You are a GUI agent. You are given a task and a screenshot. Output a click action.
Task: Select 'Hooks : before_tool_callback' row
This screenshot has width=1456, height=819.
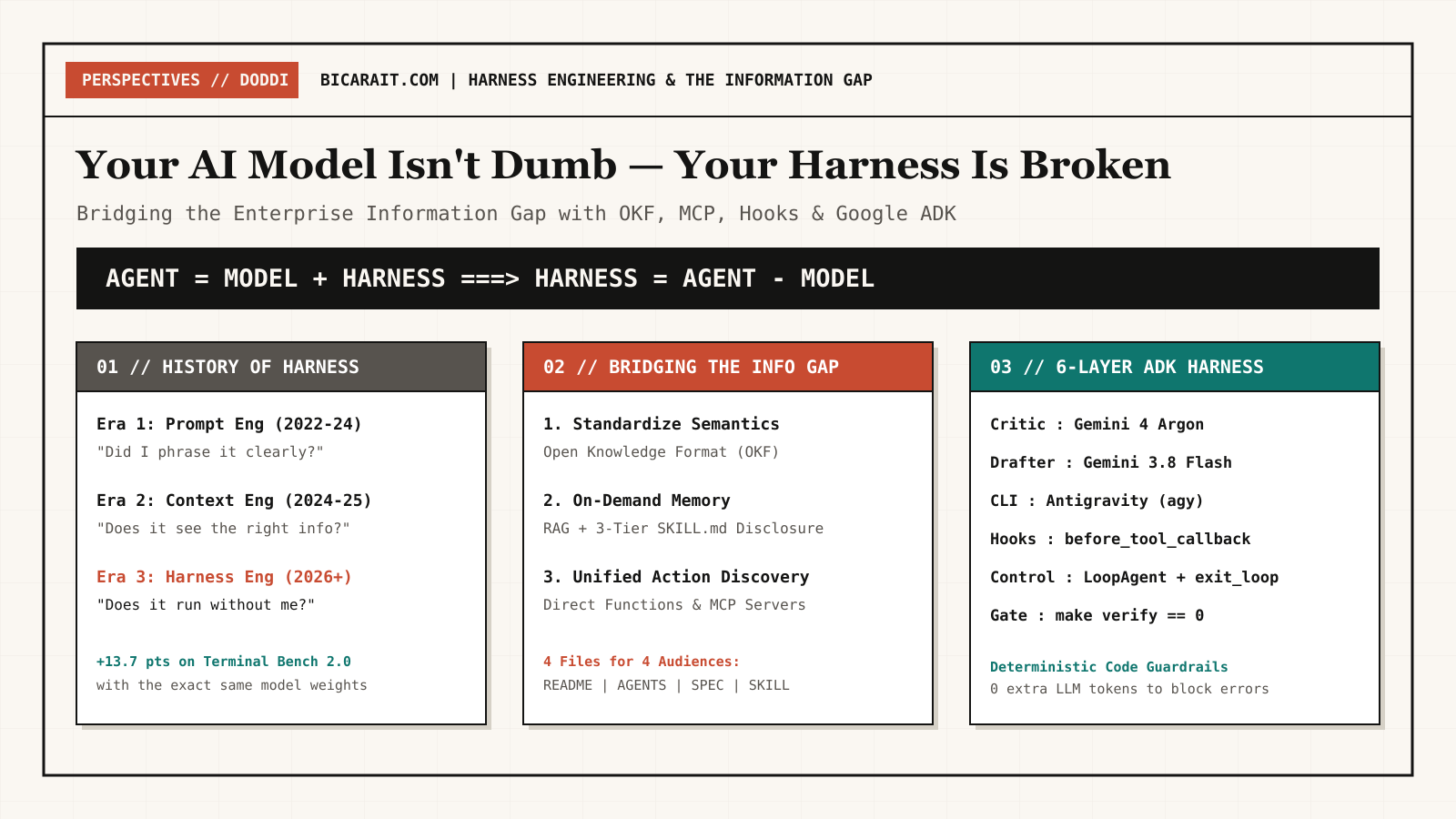1120,539
